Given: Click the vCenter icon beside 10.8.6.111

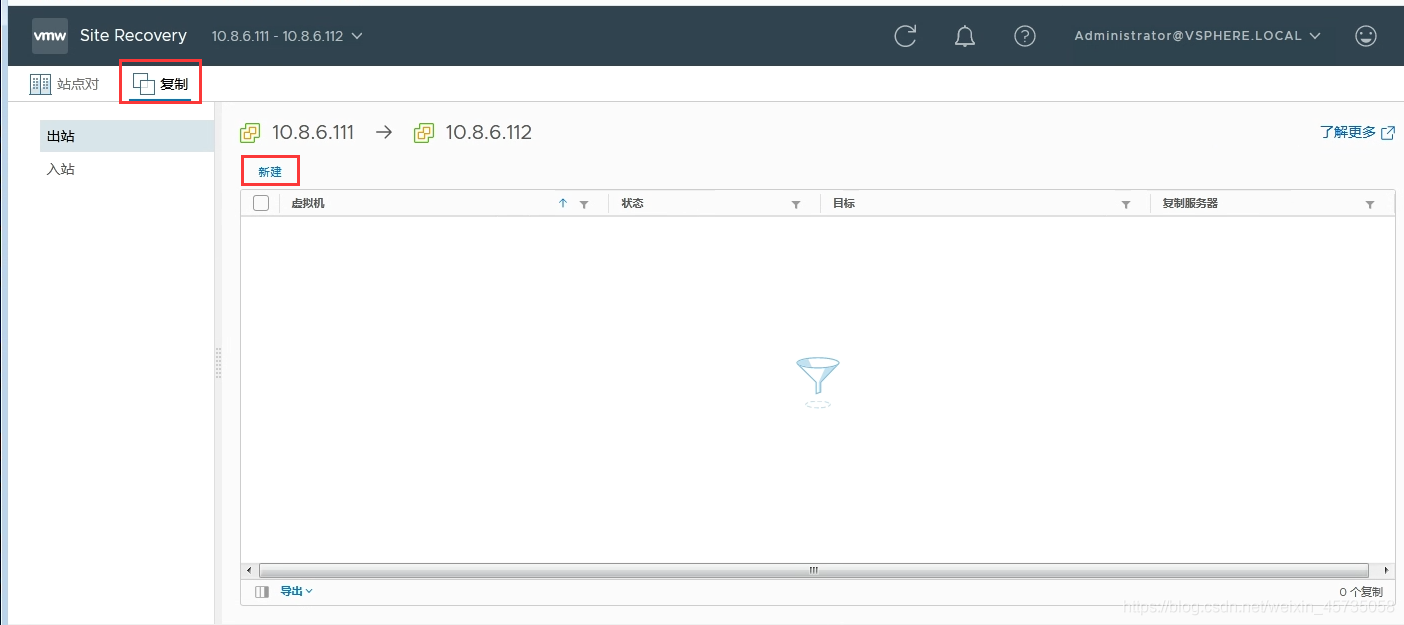Looking at the screenshot, I should 250,133.
